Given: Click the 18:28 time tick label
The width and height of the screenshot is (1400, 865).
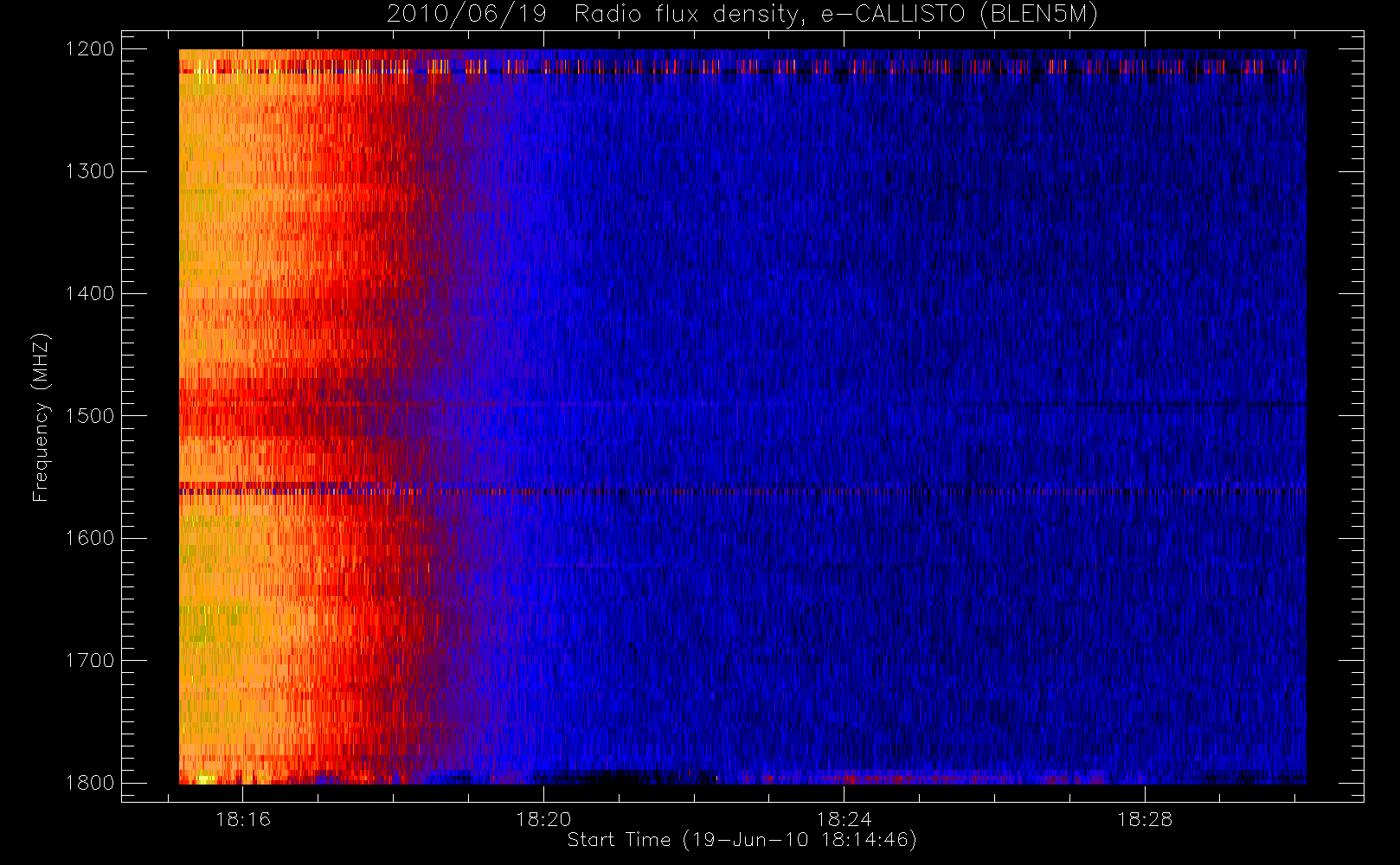Looking at the screenshot, I should pyautogui.click(x=1144, y=819).
